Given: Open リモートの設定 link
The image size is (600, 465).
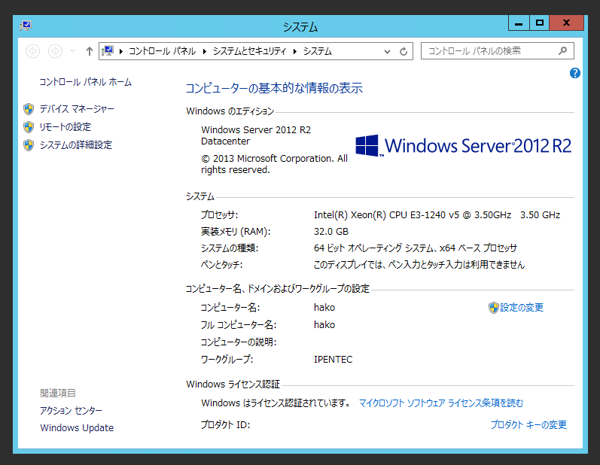Looking at the screenshot, I should [x=65, y=127].
